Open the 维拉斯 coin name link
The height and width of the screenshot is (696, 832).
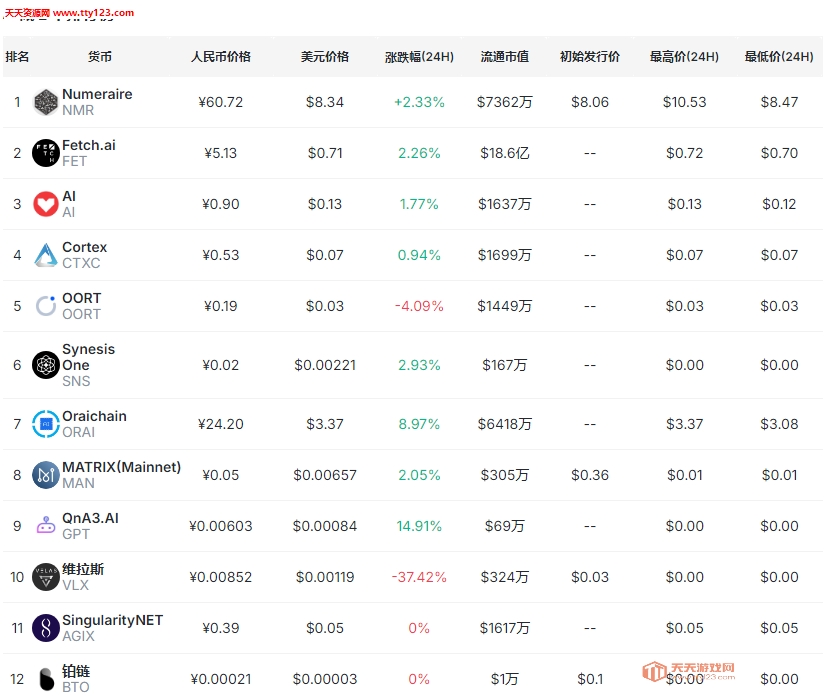click(83, 569)
